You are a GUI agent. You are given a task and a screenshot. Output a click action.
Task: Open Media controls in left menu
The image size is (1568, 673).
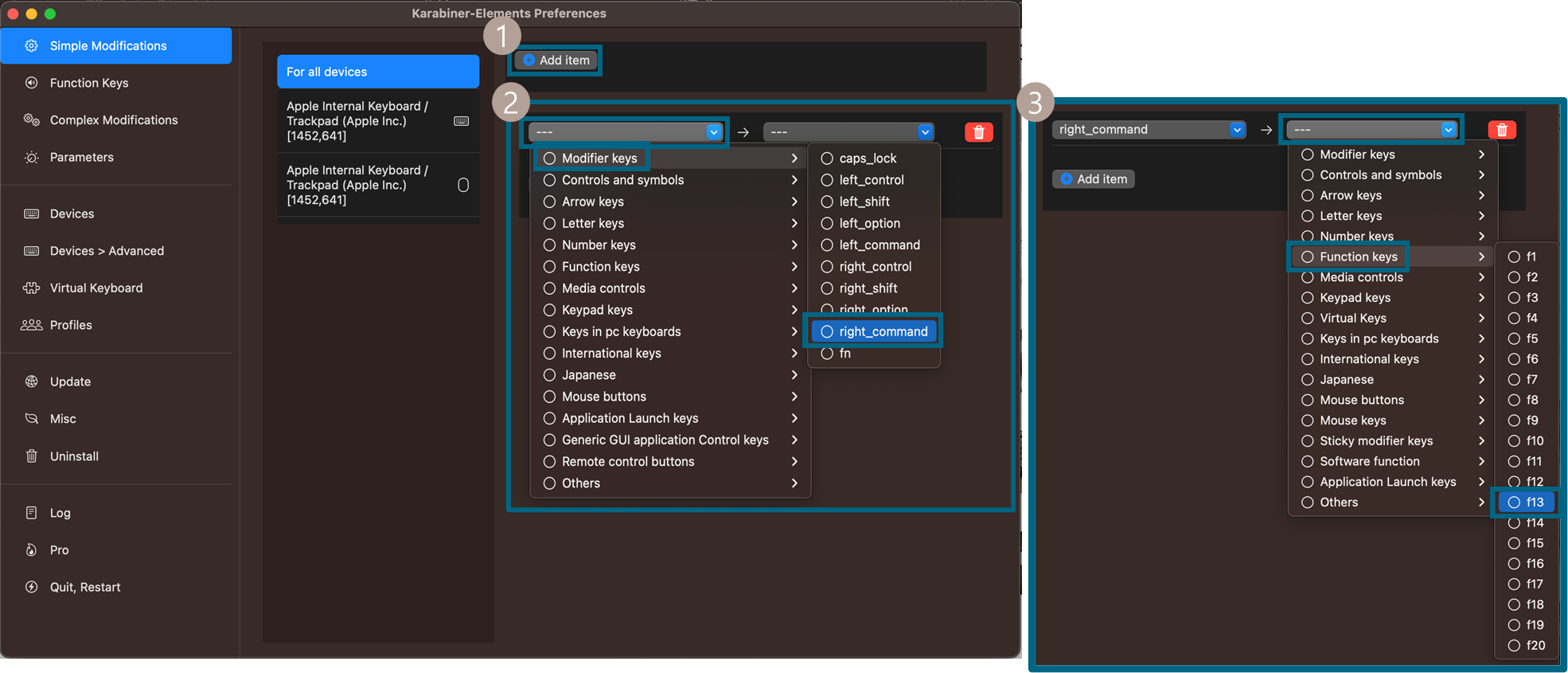coord(670,288)
